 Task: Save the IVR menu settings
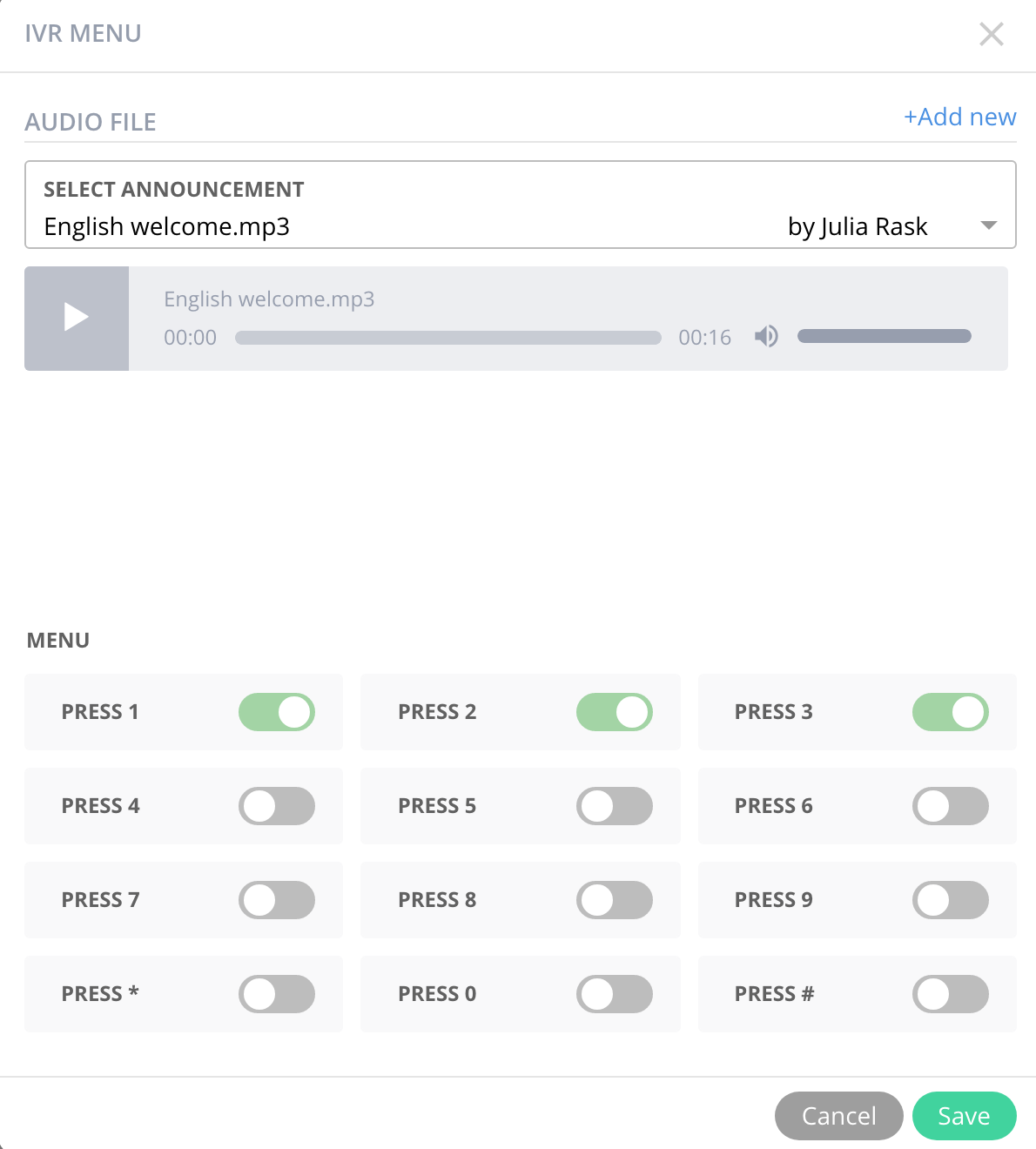pos(964,1116)
